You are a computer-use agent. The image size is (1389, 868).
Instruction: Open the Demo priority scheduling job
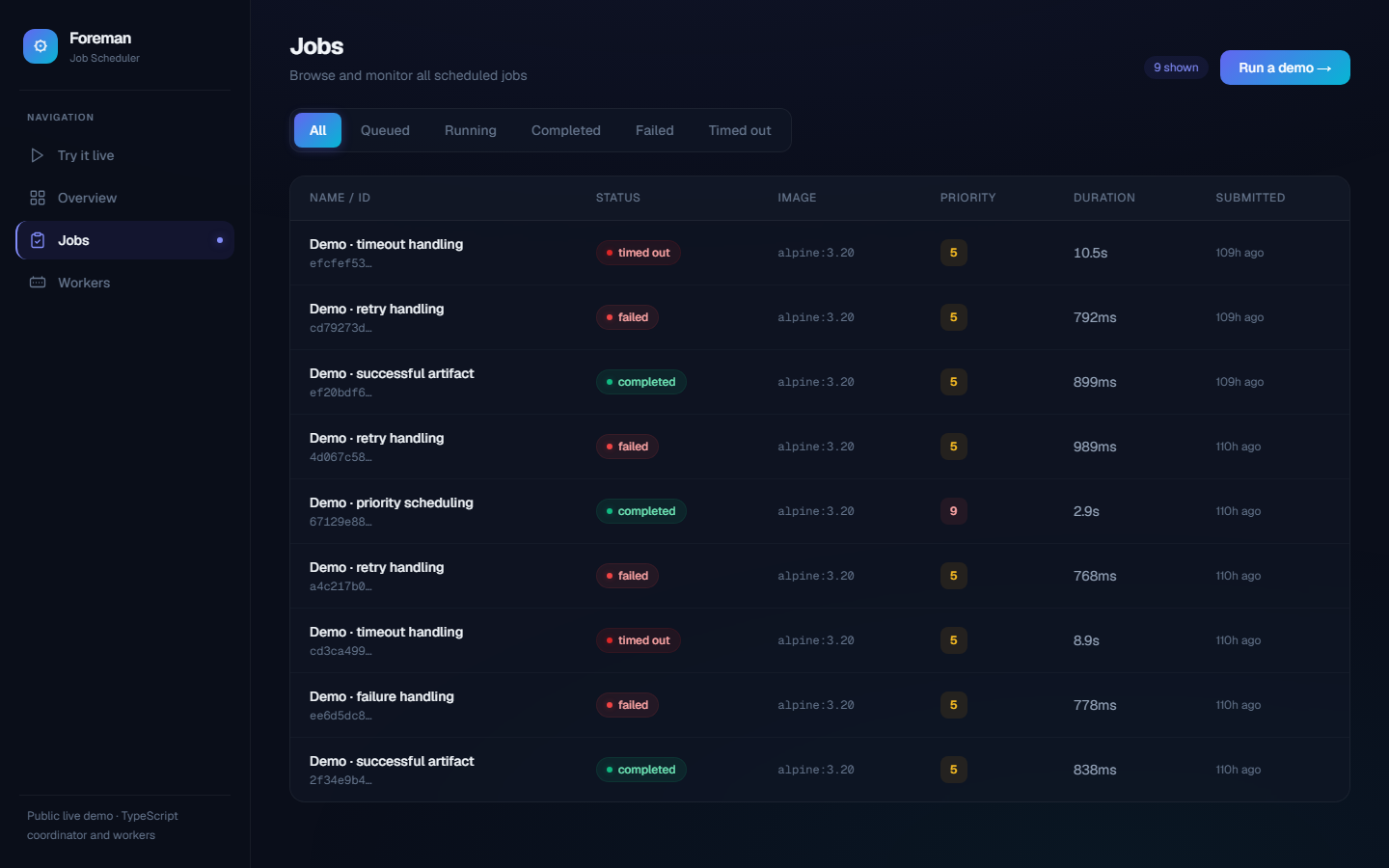[x=820, y=511]
